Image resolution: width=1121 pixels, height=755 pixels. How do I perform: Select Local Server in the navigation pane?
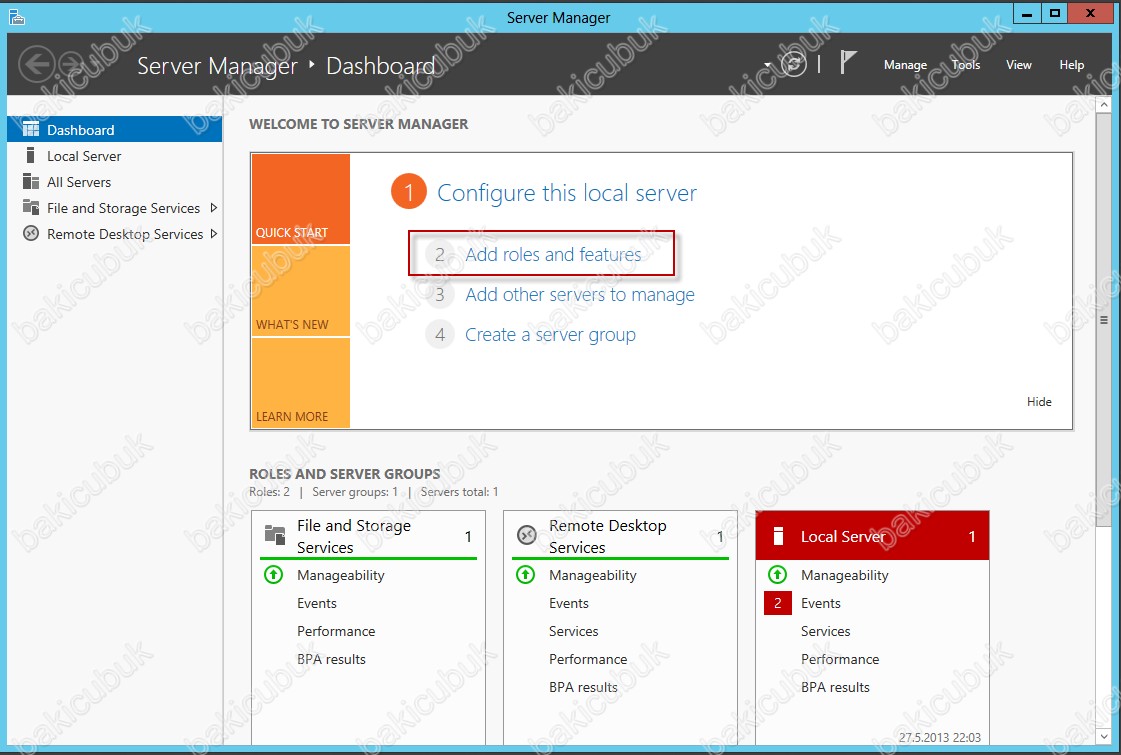click(x=114, y=156)
